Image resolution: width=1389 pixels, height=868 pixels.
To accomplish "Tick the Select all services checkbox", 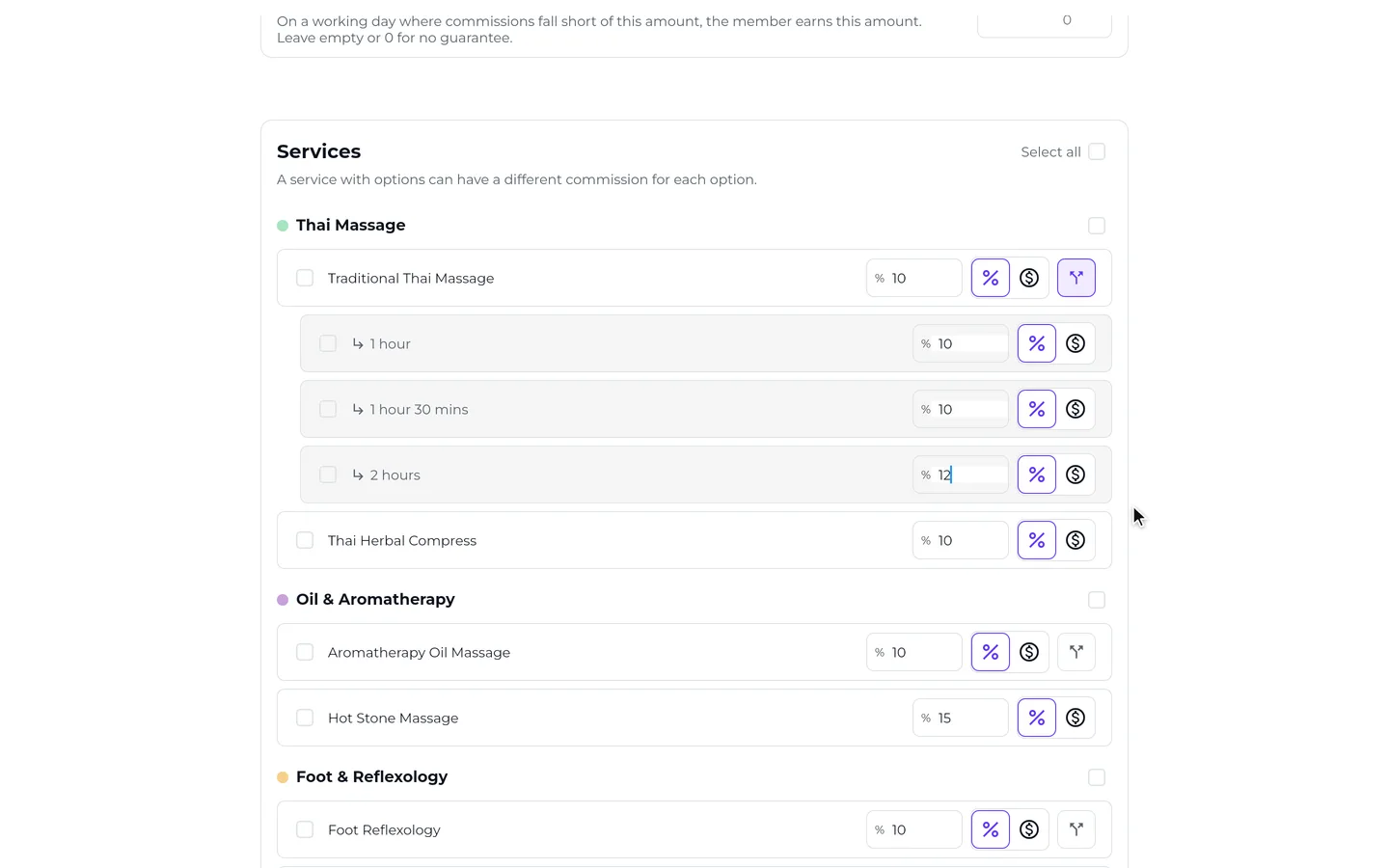I will coord(1097,151).
